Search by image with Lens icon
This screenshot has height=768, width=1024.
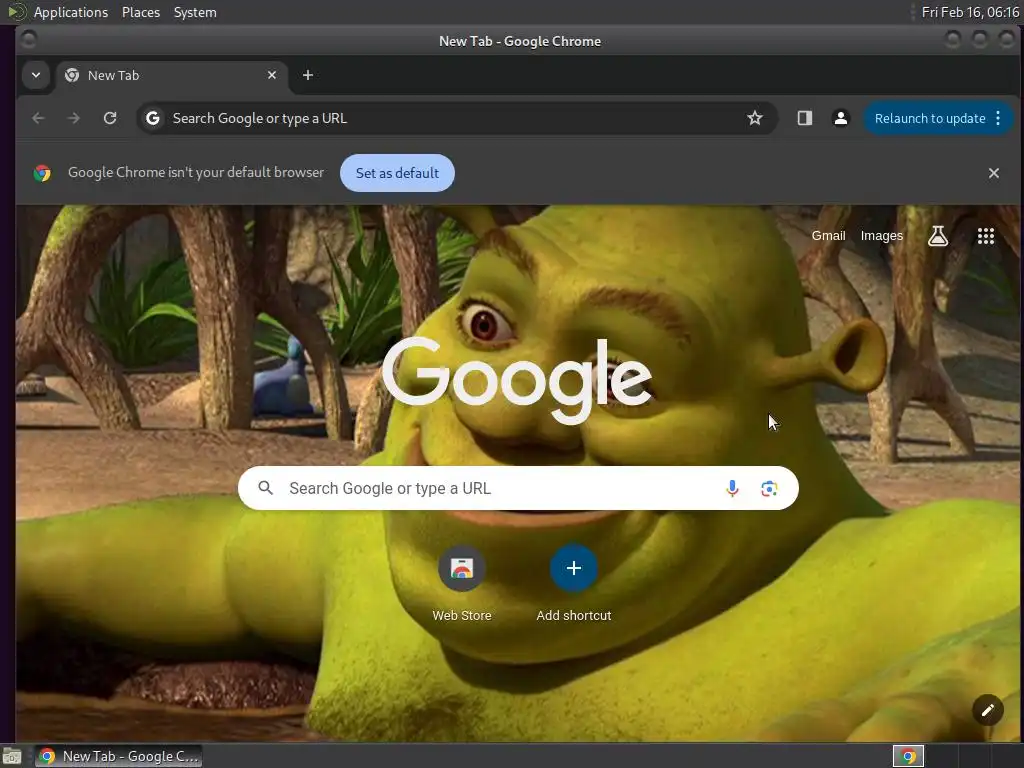(x=769, y=488)
